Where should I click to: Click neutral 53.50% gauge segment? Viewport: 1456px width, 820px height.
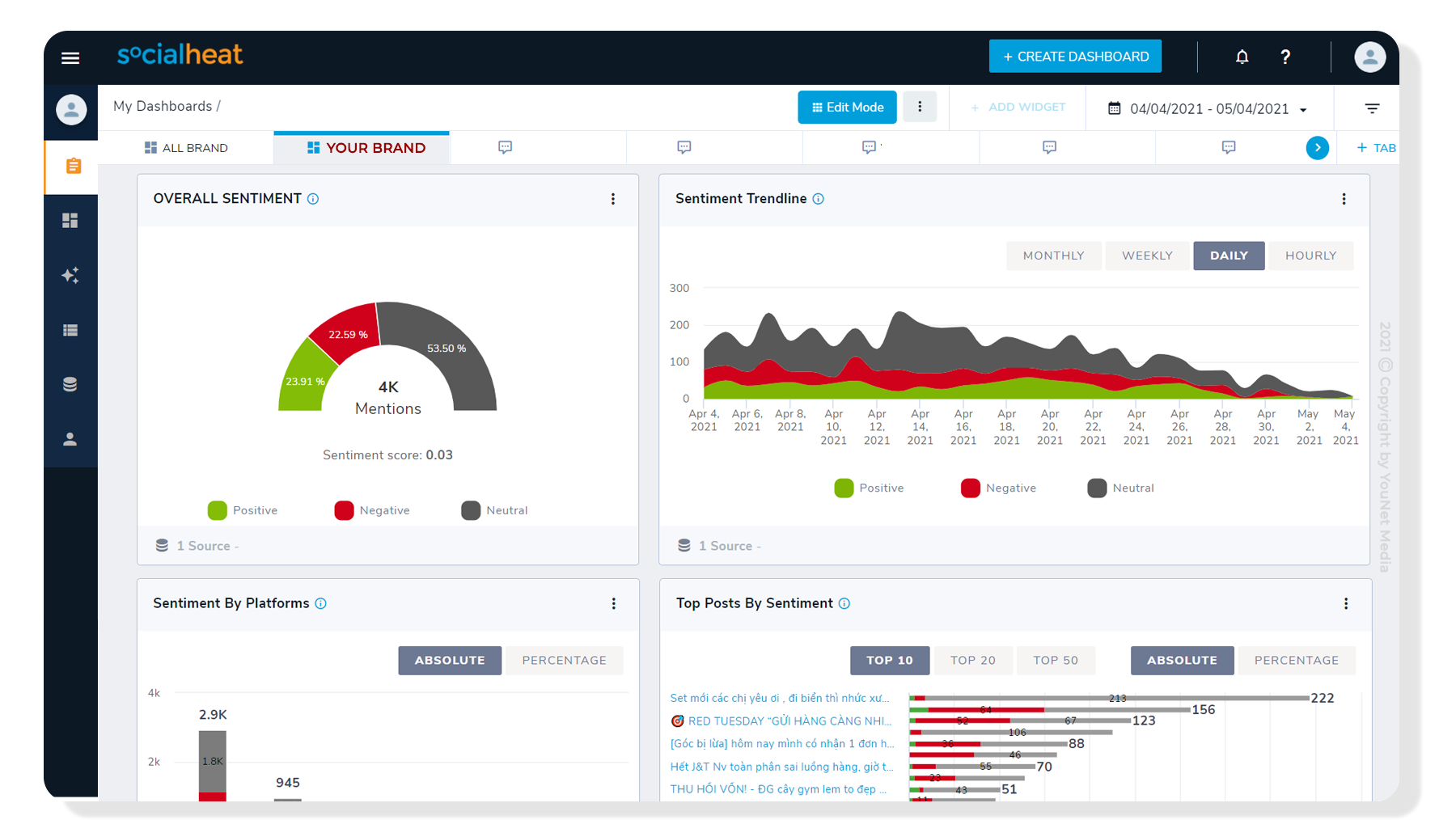(x=447, y=348)
